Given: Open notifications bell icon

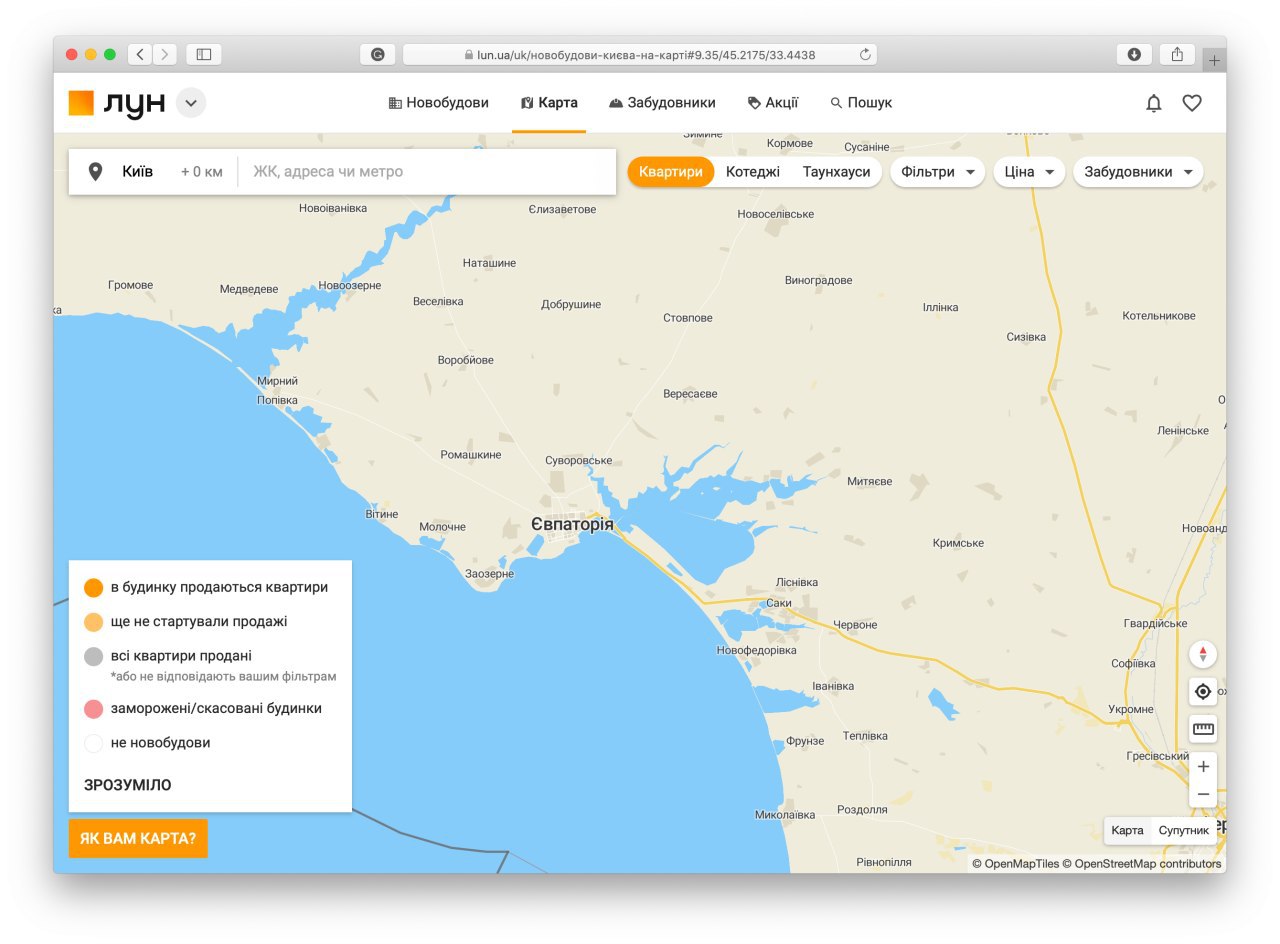Looking at the screenshot, I should tap(1154, 103).
